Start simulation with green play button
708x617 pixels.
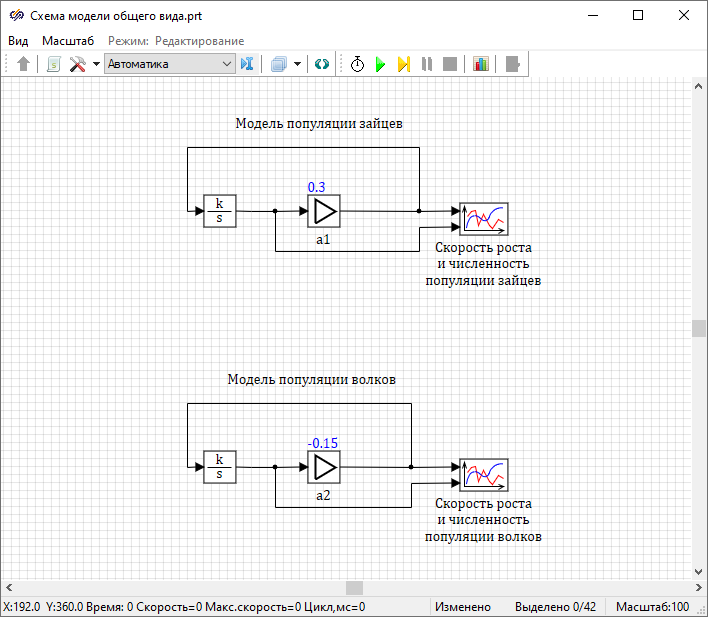(380, 64)
